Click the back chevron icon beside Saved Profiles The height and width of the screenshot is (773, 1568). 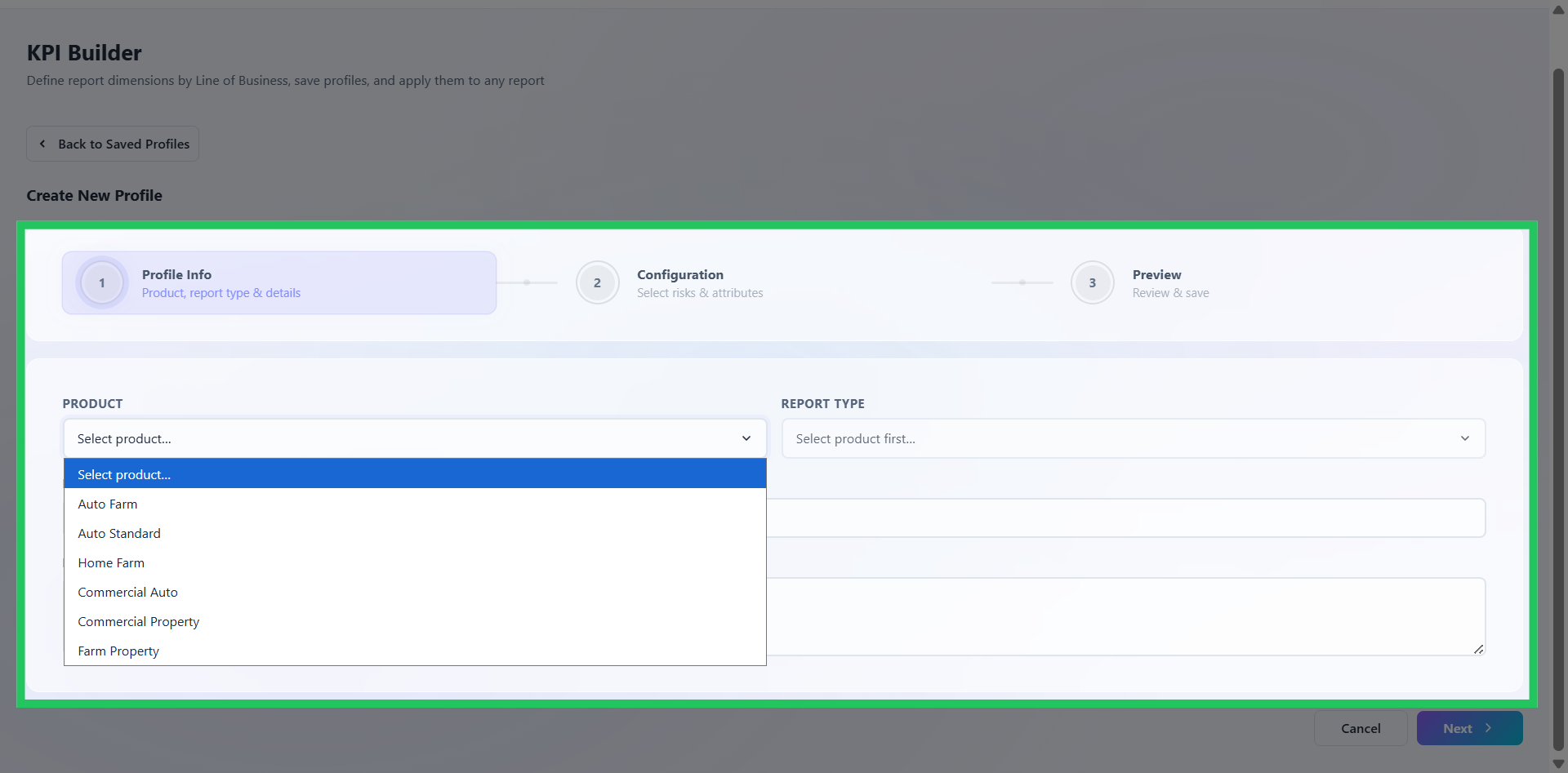[x=42, y=144]
